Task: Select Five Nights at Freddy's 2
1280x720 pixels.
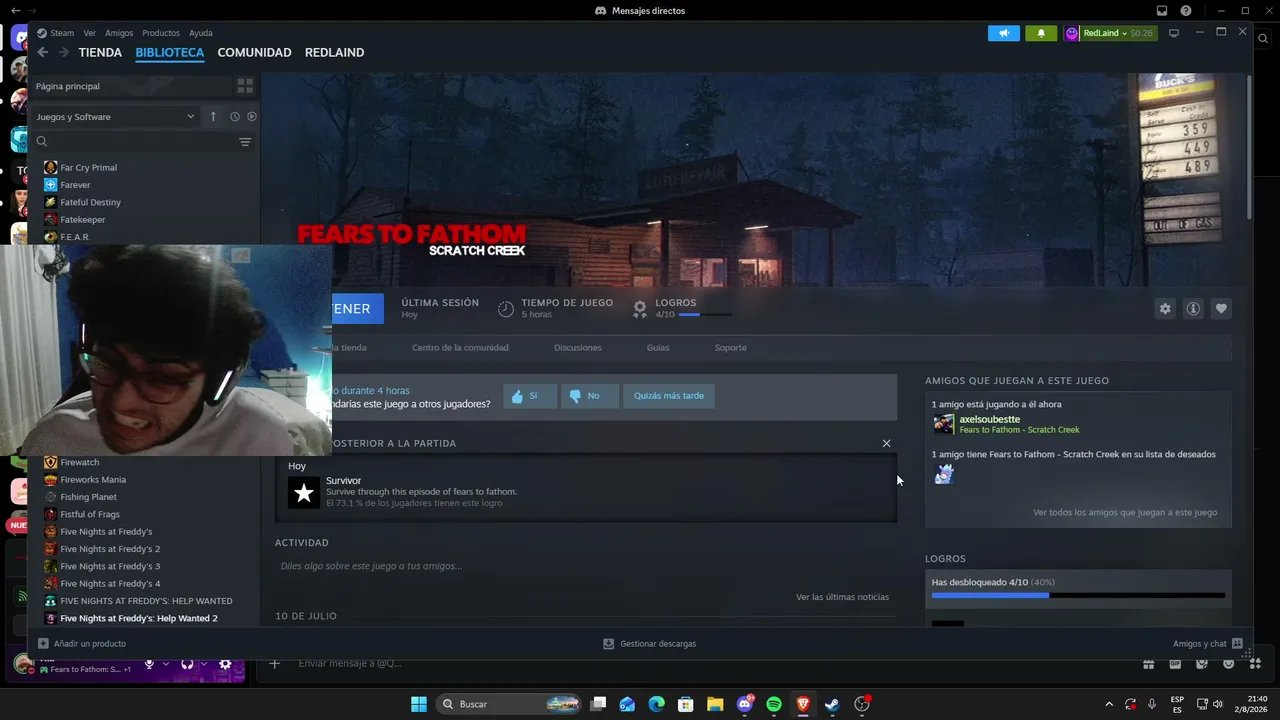Action: [110, 549]
